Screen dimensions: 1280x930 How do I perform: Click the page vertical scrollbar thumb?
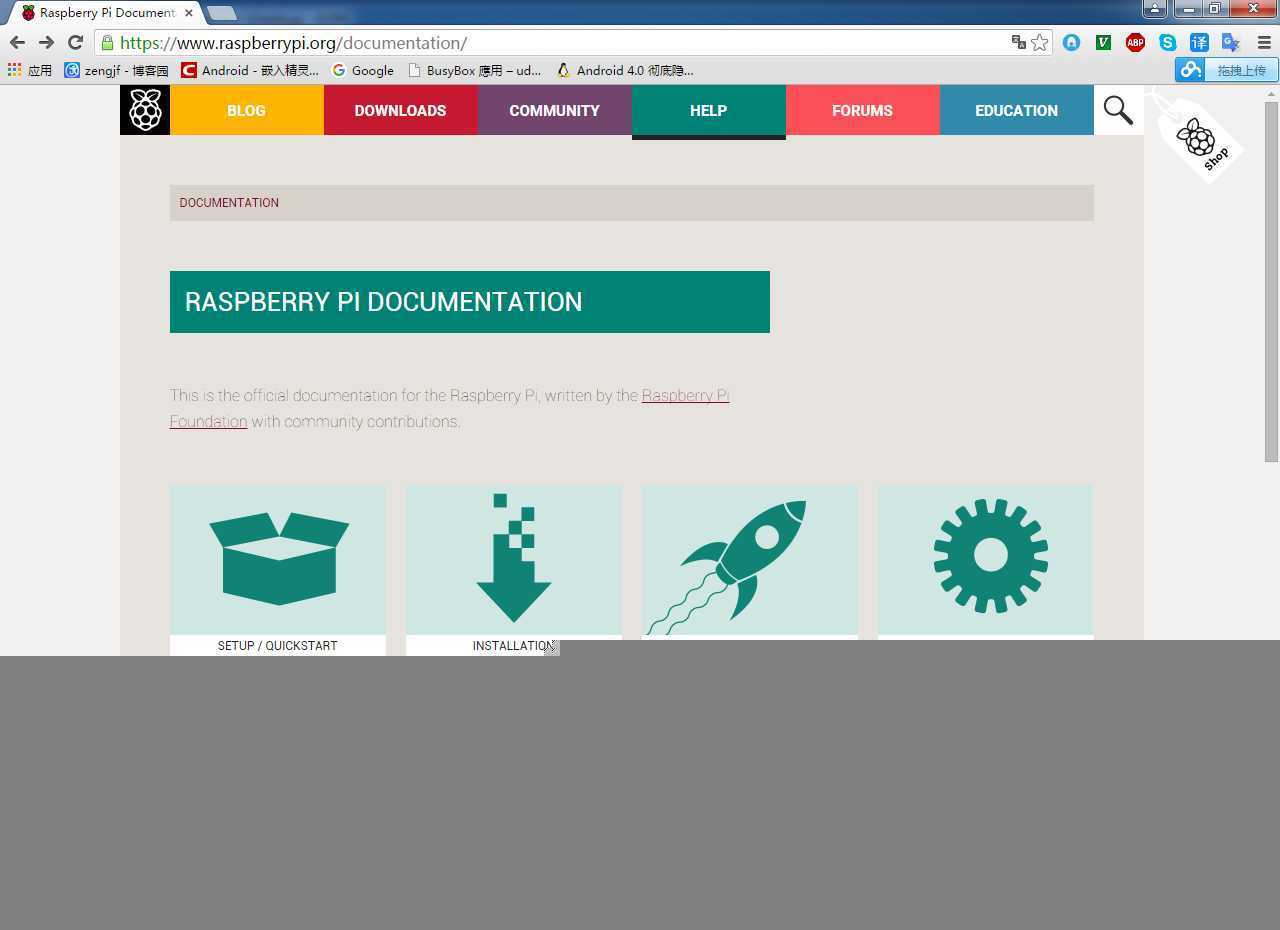pos(1271,281)
